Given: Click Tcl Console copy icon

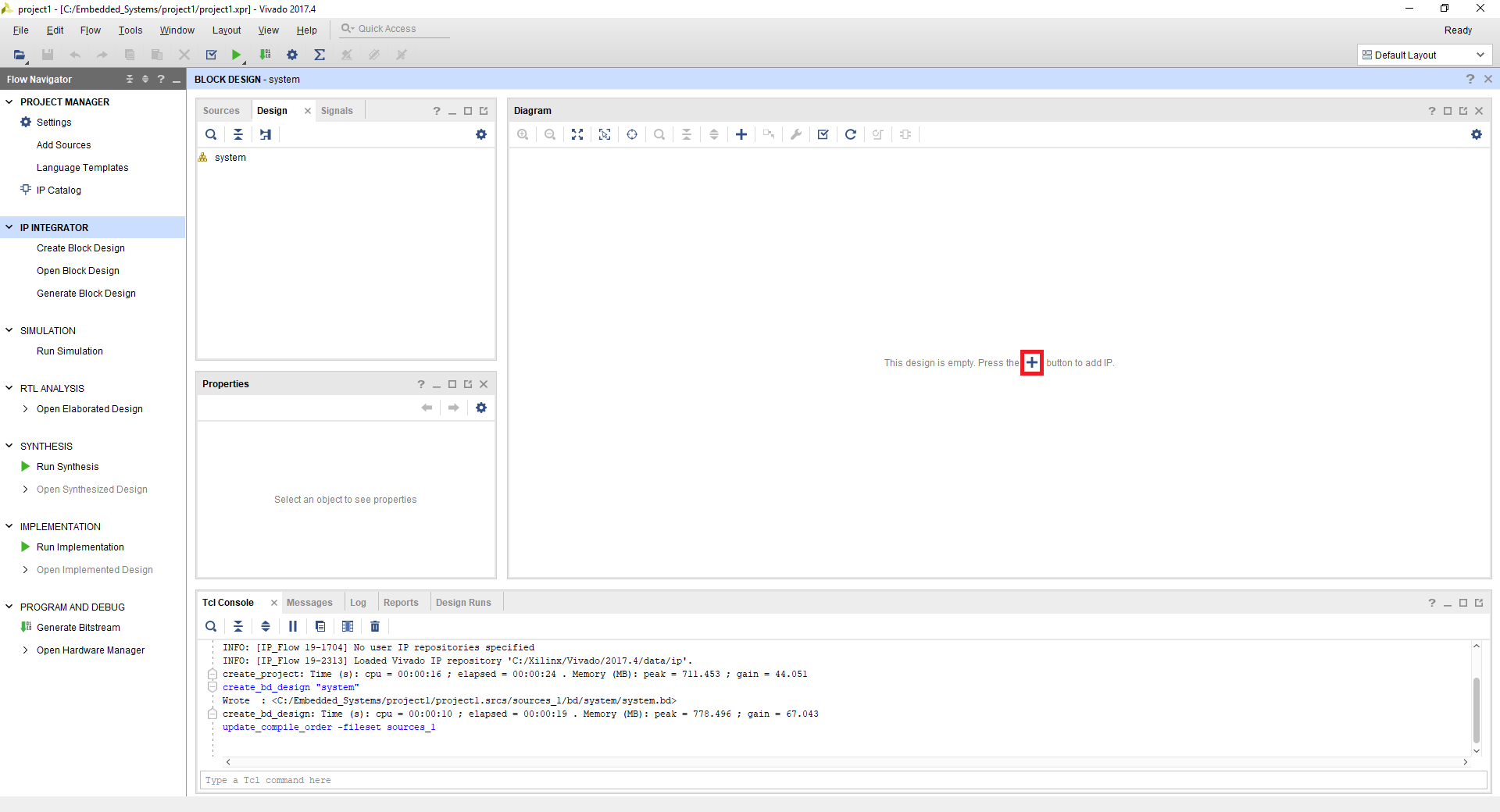Looking at the screenshot, I should [320, 626].
